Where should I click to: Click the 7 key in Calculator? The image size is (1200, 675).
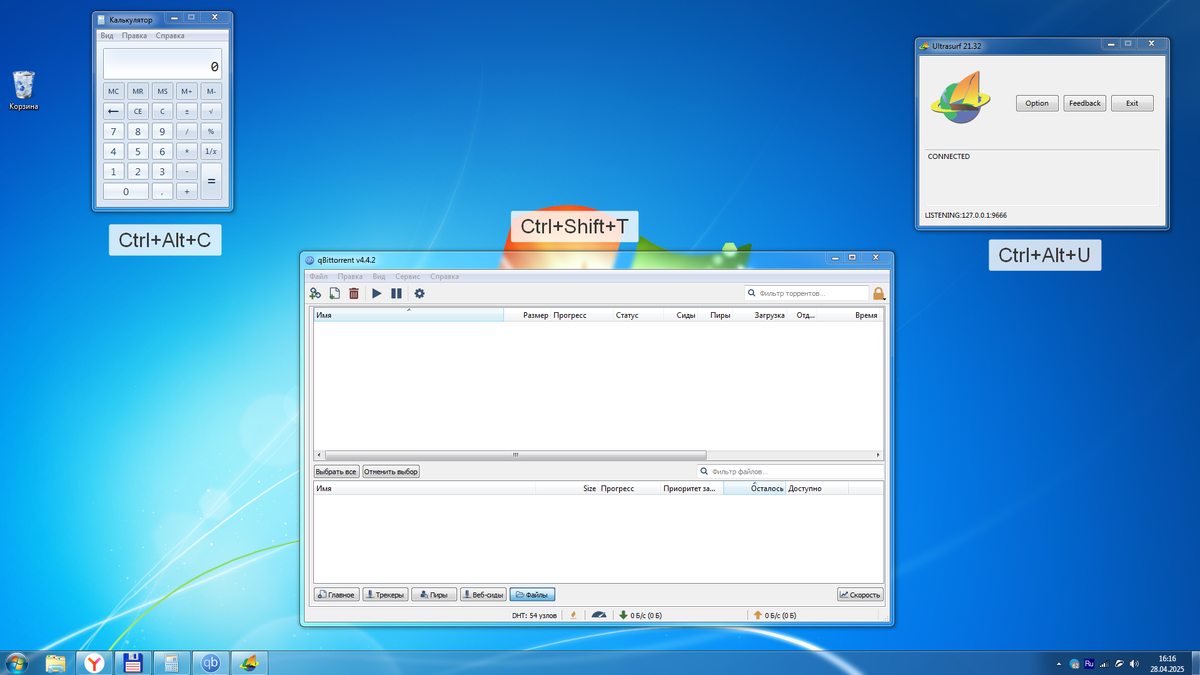[113, 131]
